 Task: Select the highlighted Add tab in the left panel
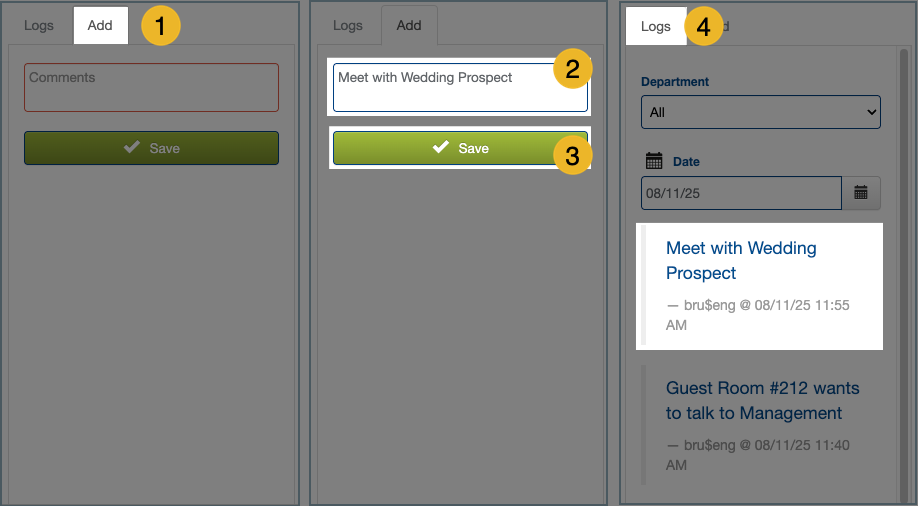100,26
